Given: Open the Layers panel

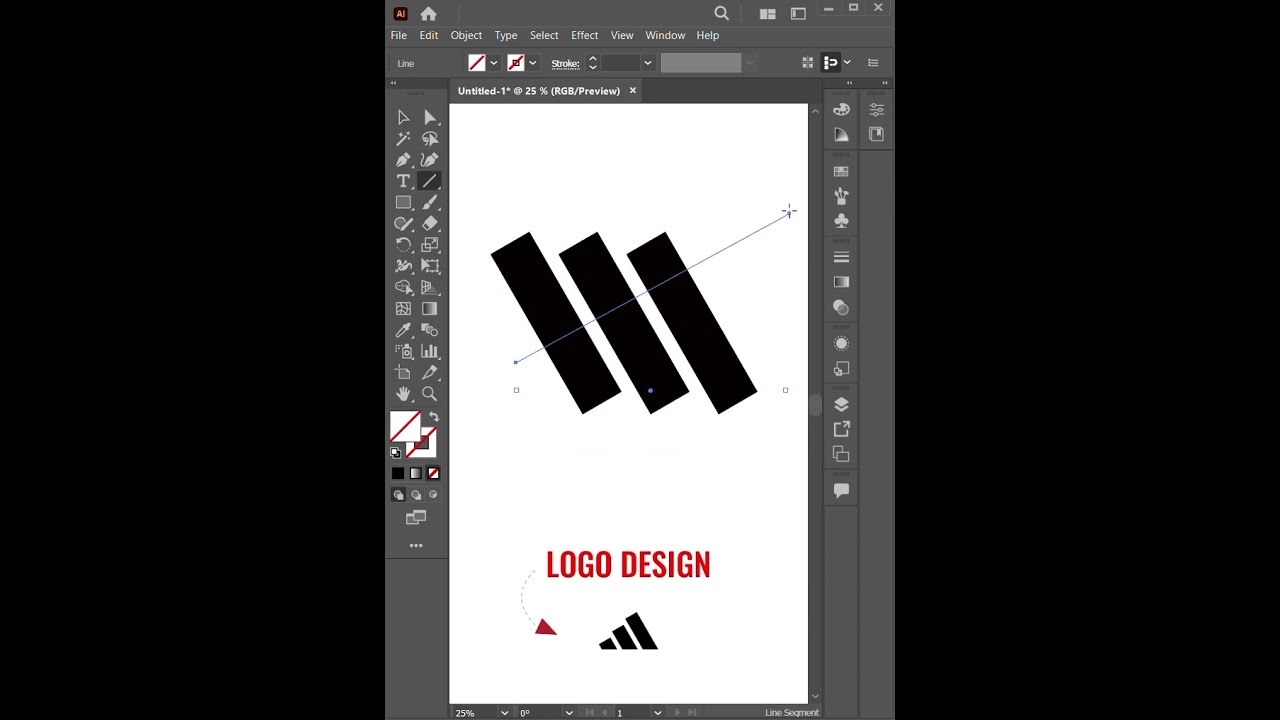Looking at the screenshot, I should coord(841,405).
